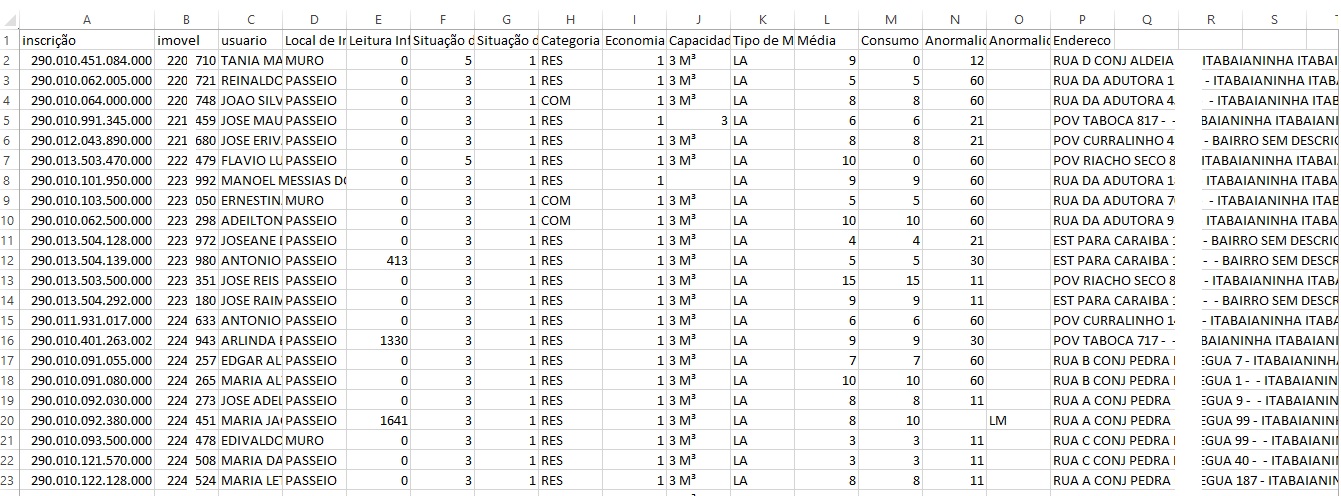Select column A header
Screen dimensions: 1341x496
tap(87, 19)
